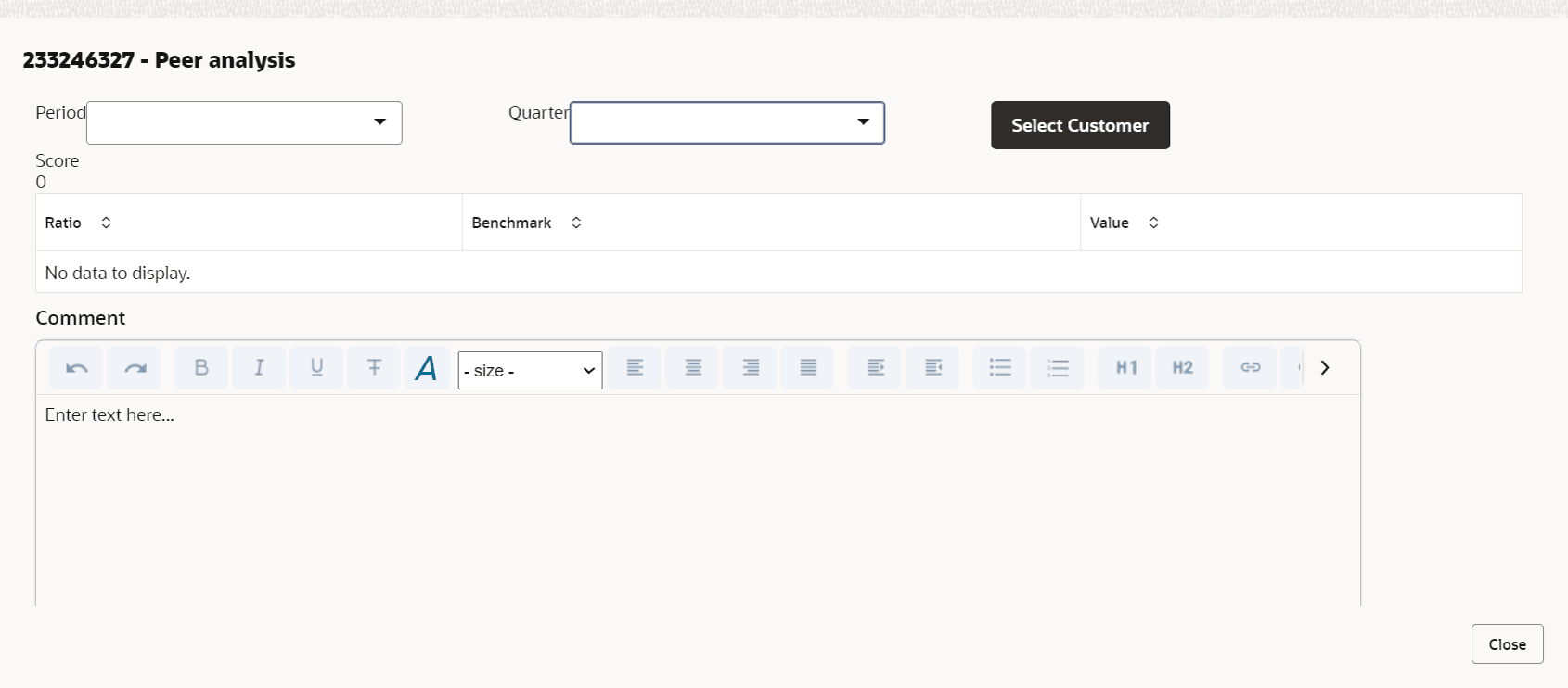Center align the comment text
This screenshot has height=688, width=1568.
(x=693, y=368)
